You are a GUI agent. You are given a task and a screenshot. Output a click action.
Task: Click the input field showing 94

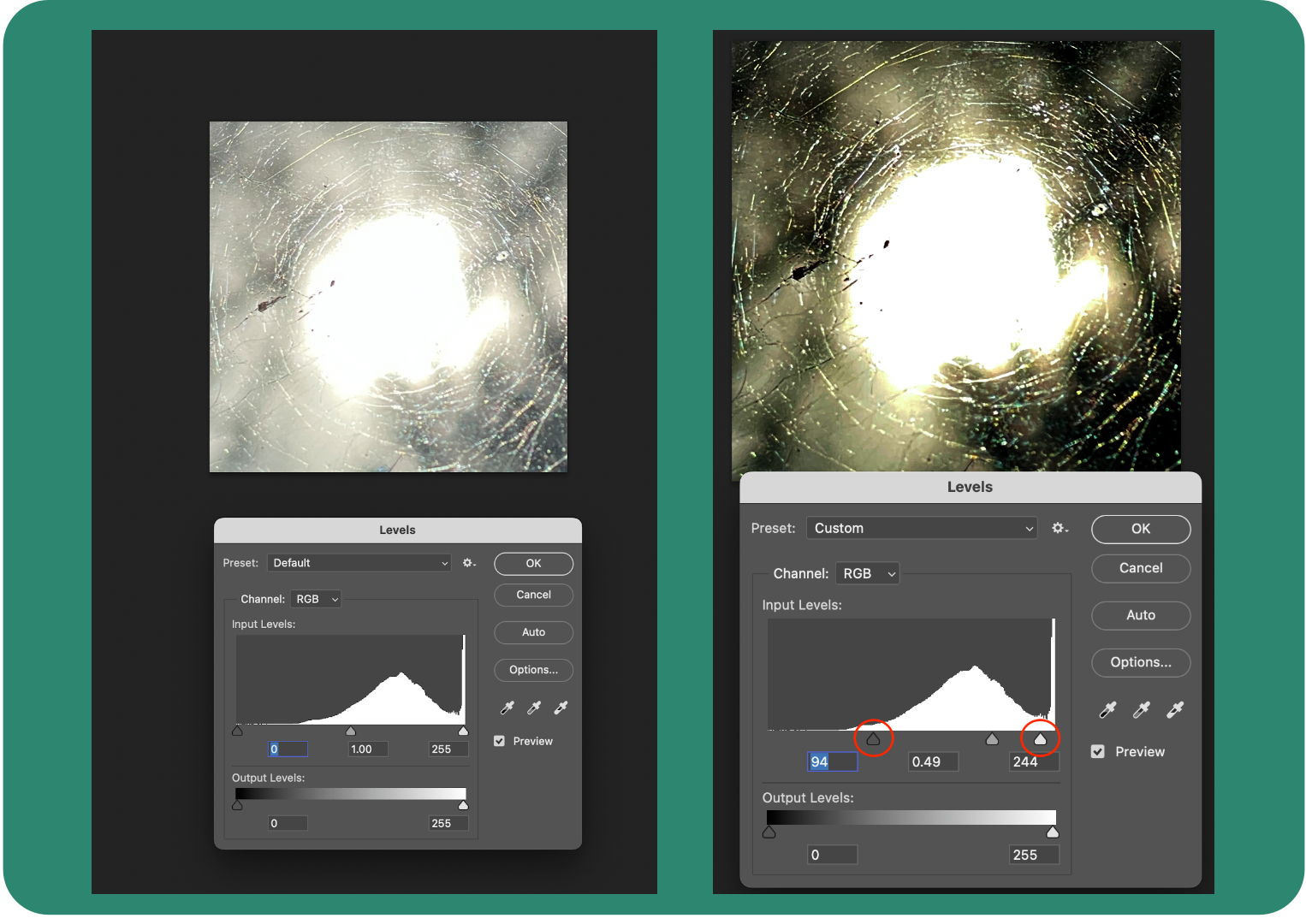coord(831,761)
